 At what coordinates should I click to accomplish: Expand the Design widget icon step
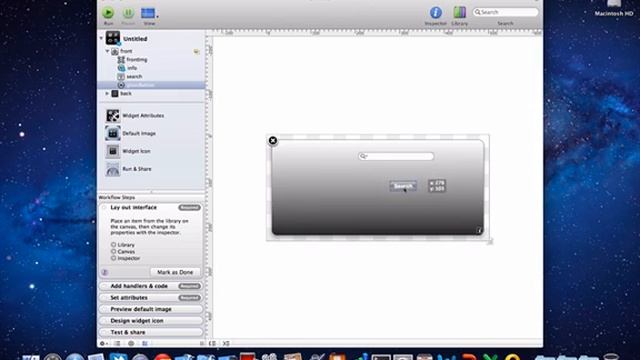[151, 321]
